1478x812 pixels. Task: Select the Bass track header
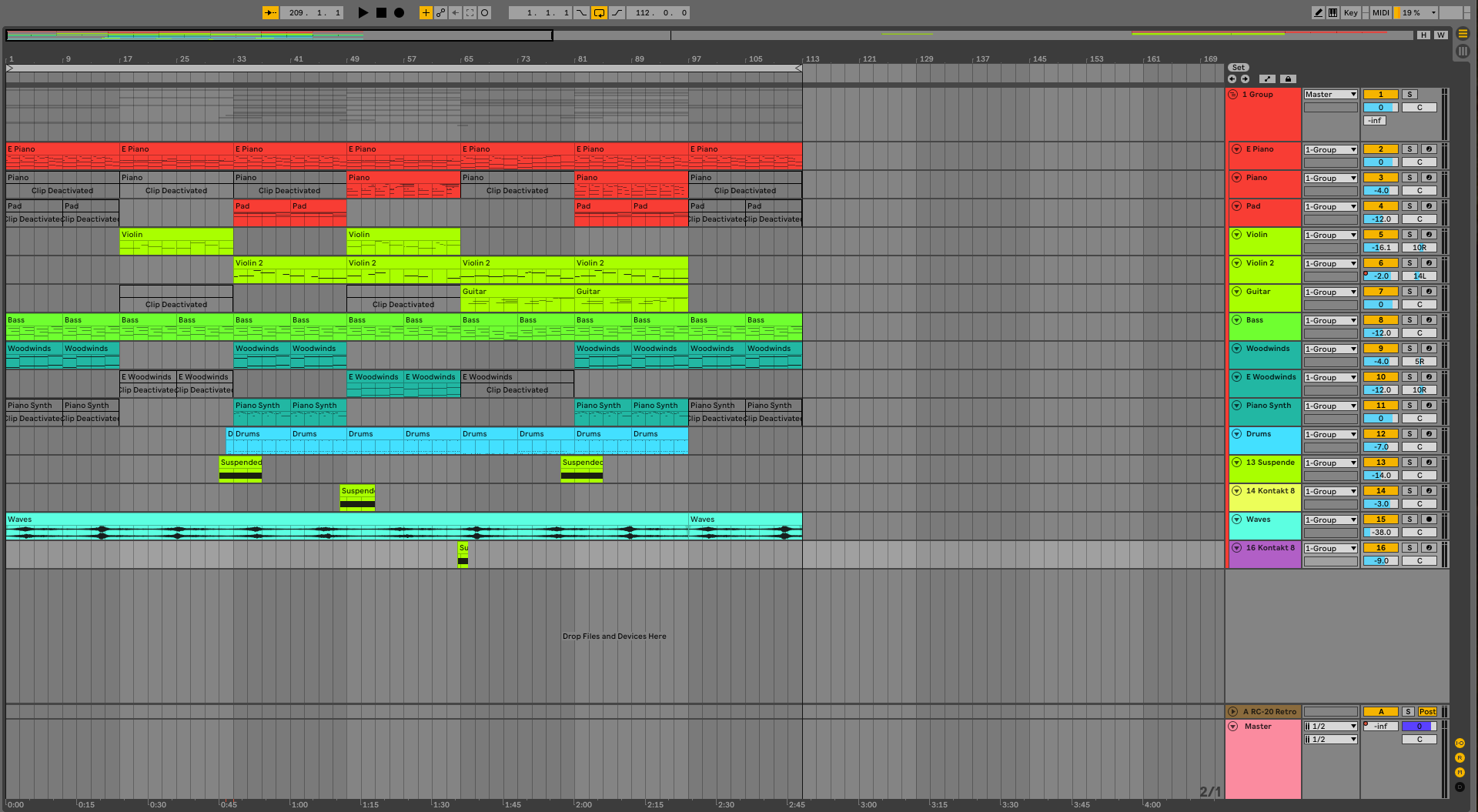[x=1265, y=326]
